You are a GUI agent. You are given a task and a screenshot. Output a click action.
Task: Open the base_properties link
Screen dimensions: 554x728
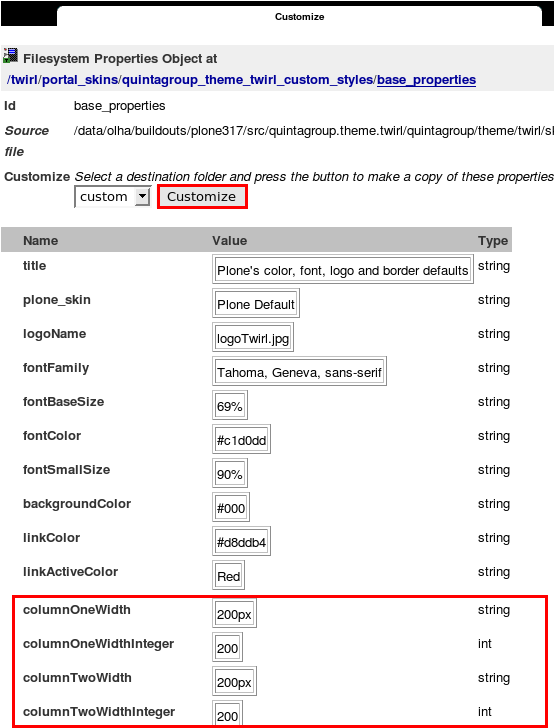426,80
